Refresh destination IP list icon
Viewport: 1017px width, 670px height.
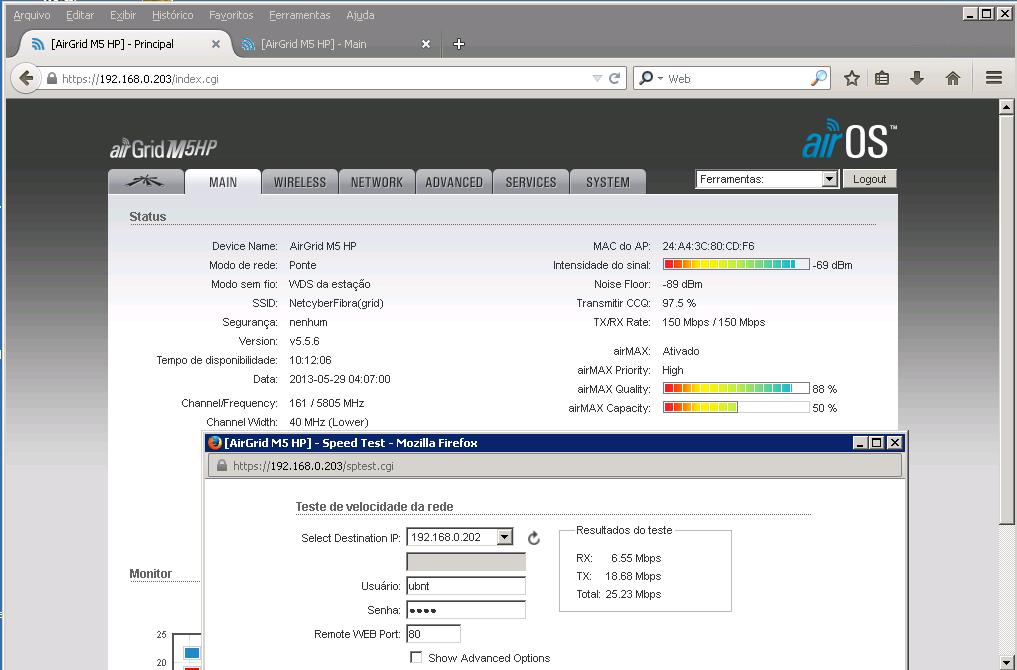pyautogui.click(x=533, y=538)
